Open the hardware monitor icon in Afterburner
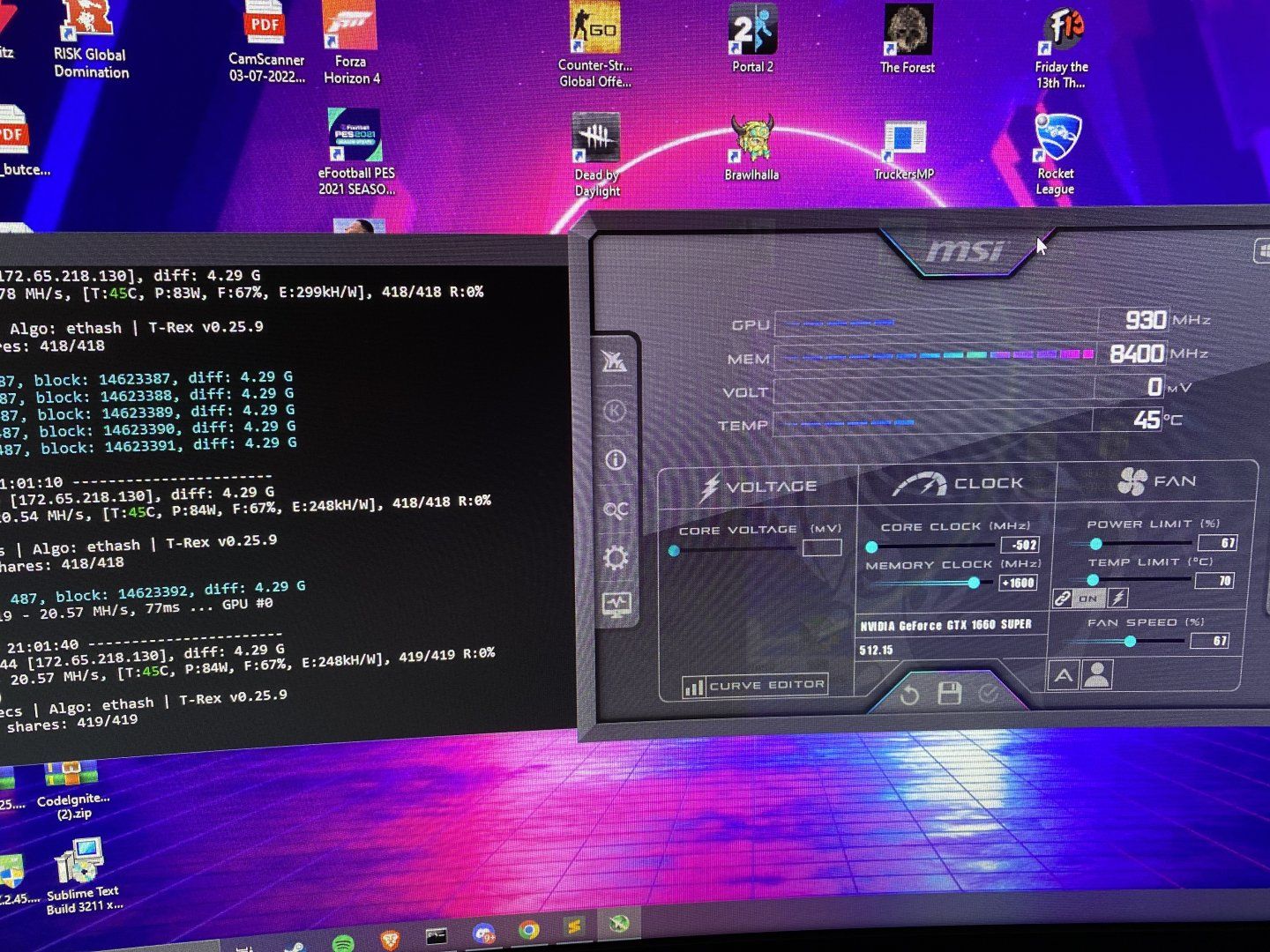 616,605
